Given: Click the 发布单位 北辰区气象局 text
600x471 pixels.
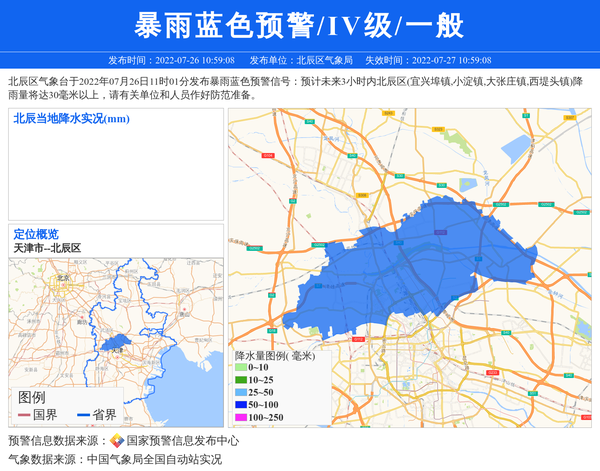Looking at the screenshot, I should (x=300, y=60).
